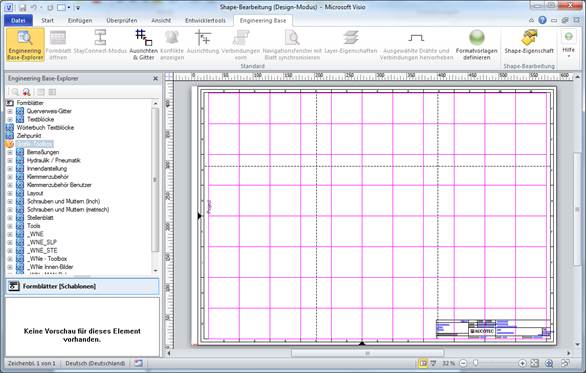586x373 pixels.
Task: Click Deutsch (Deutschland) language in status bar
Action: click(x=95, y=363)
